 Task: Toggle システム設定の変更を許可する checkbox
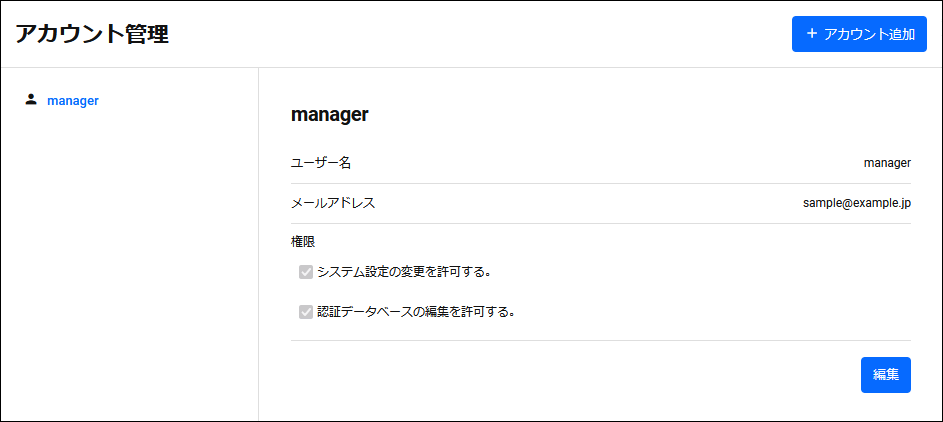[306, 272]
